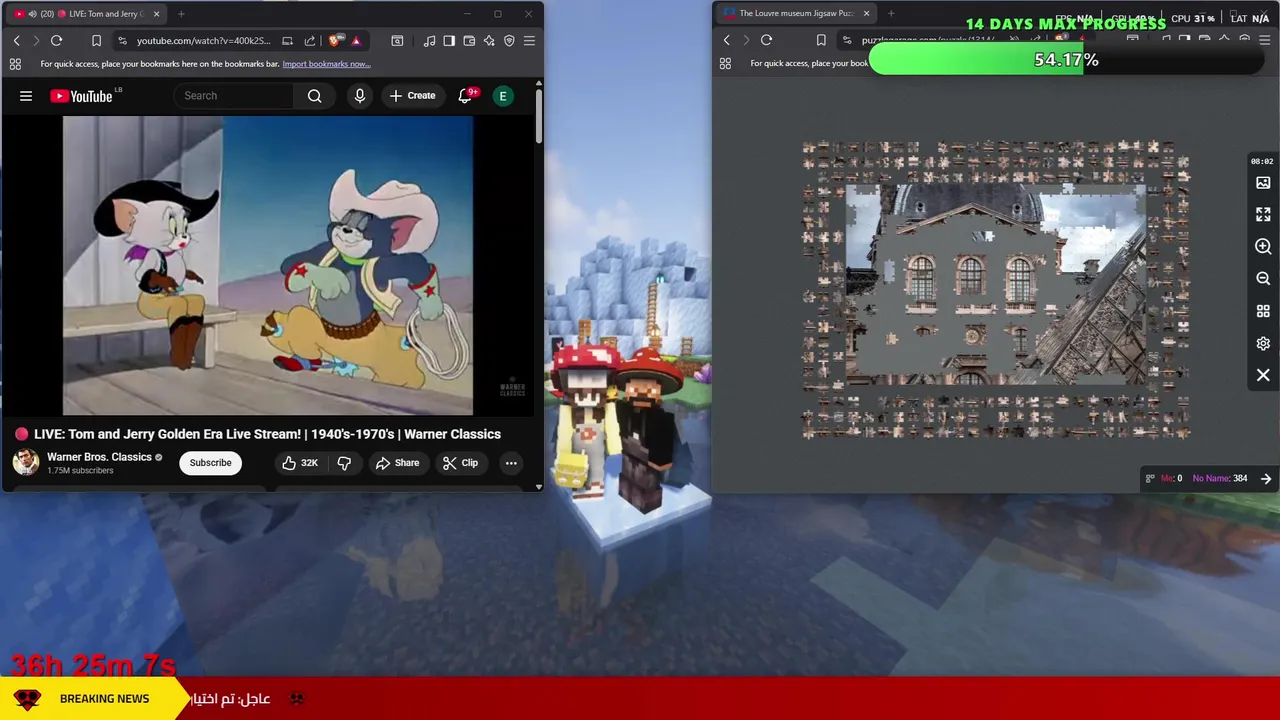Mute the tab via speaker icon

point(32,14)
